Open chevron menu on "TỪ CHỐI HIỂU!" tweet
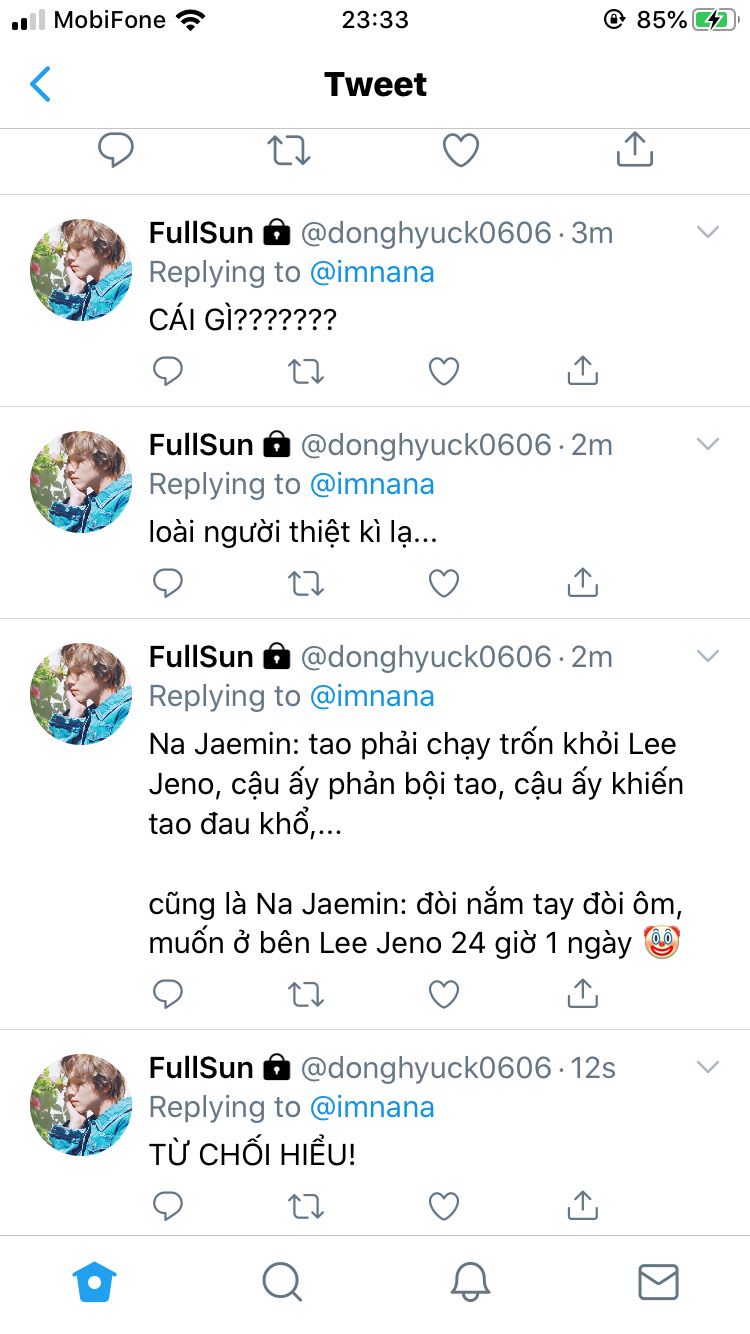 click(708, 1068)
